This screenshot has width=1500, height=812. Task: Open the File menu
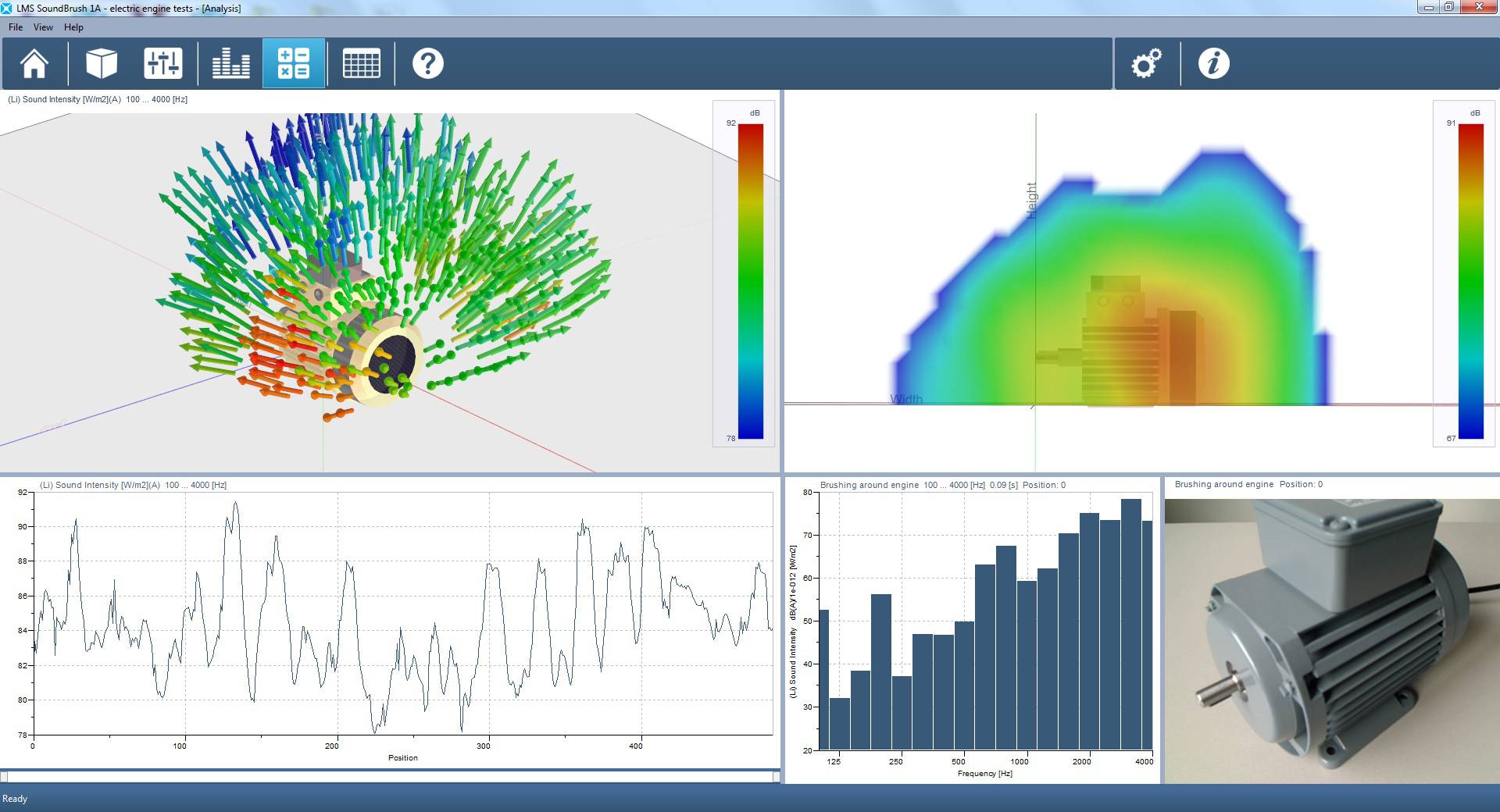pos(16,27)
